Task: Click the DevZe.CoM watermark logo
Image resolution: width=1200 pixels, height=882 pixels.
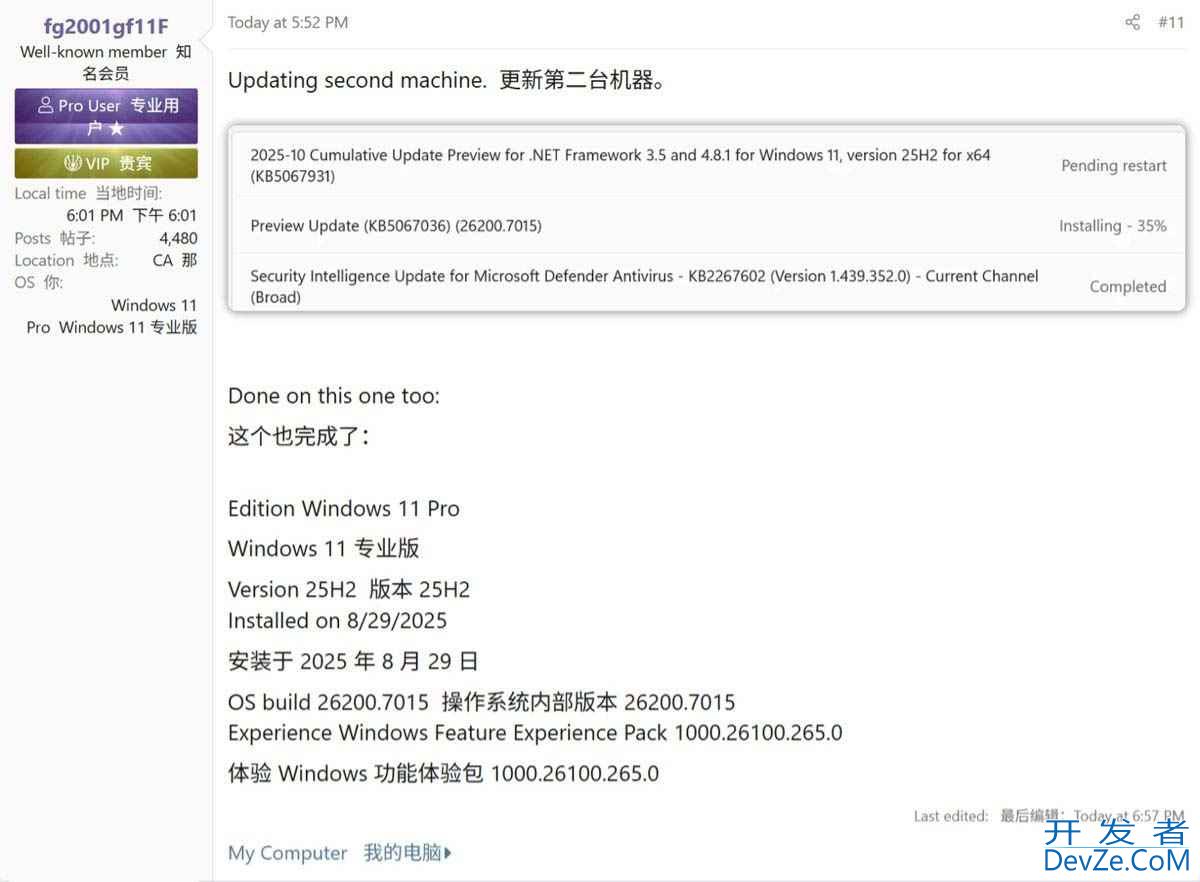Action: (x=1117, y=847)
